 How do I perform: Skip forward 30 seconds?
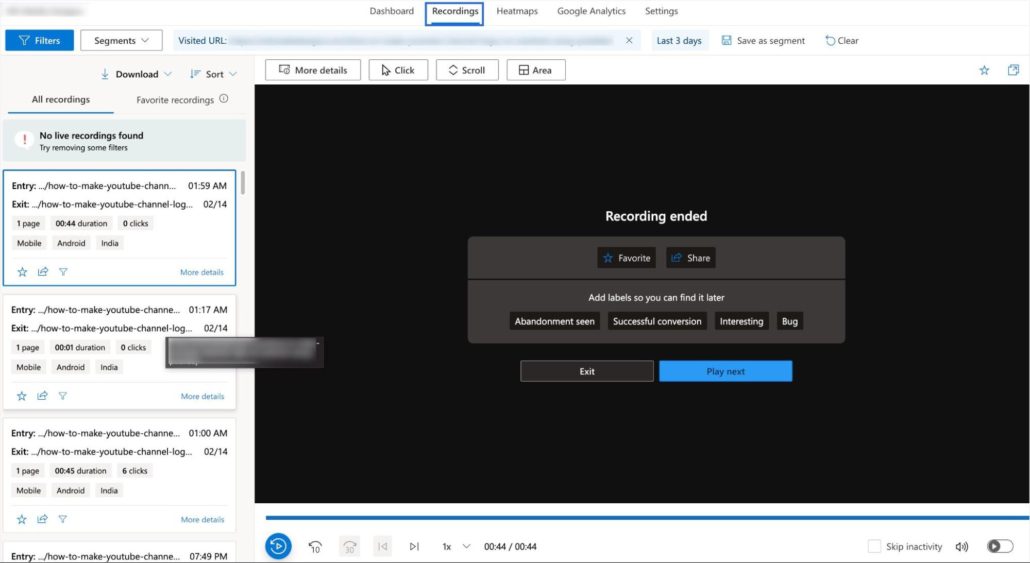click(349, 546)
